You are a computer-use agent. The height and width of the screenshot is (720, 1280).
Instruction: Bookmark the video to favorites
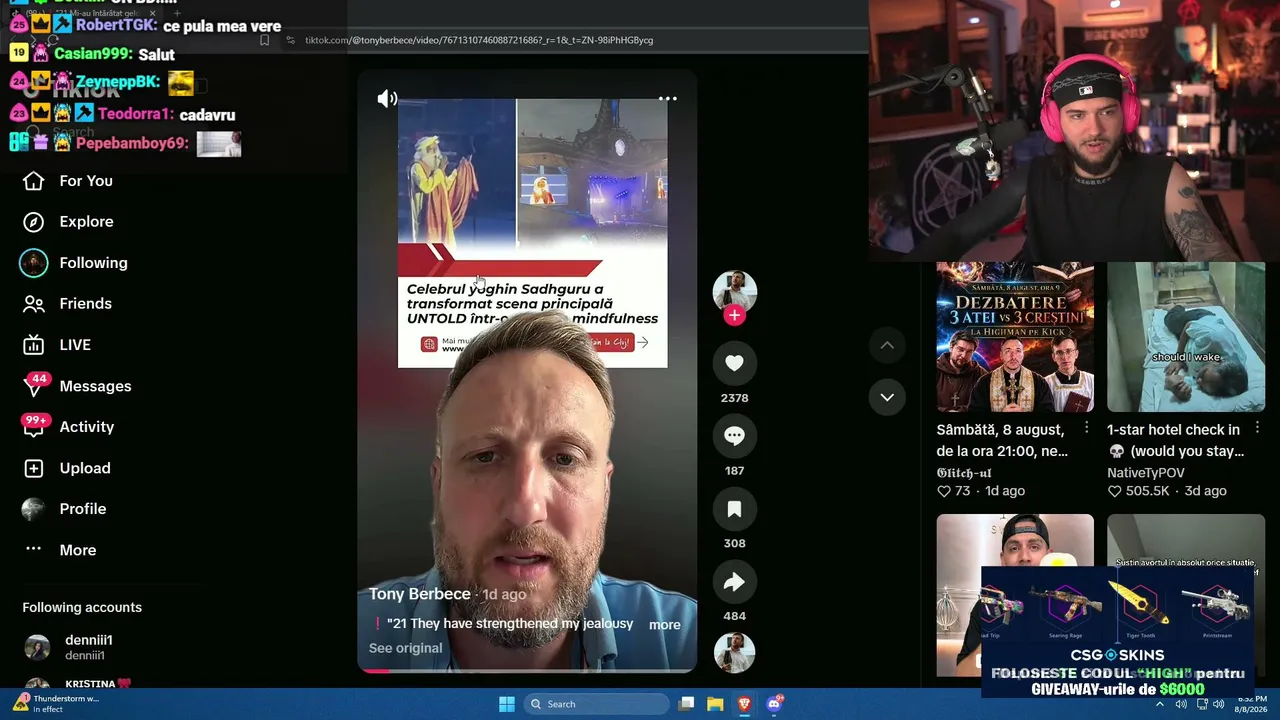point(734,509)
